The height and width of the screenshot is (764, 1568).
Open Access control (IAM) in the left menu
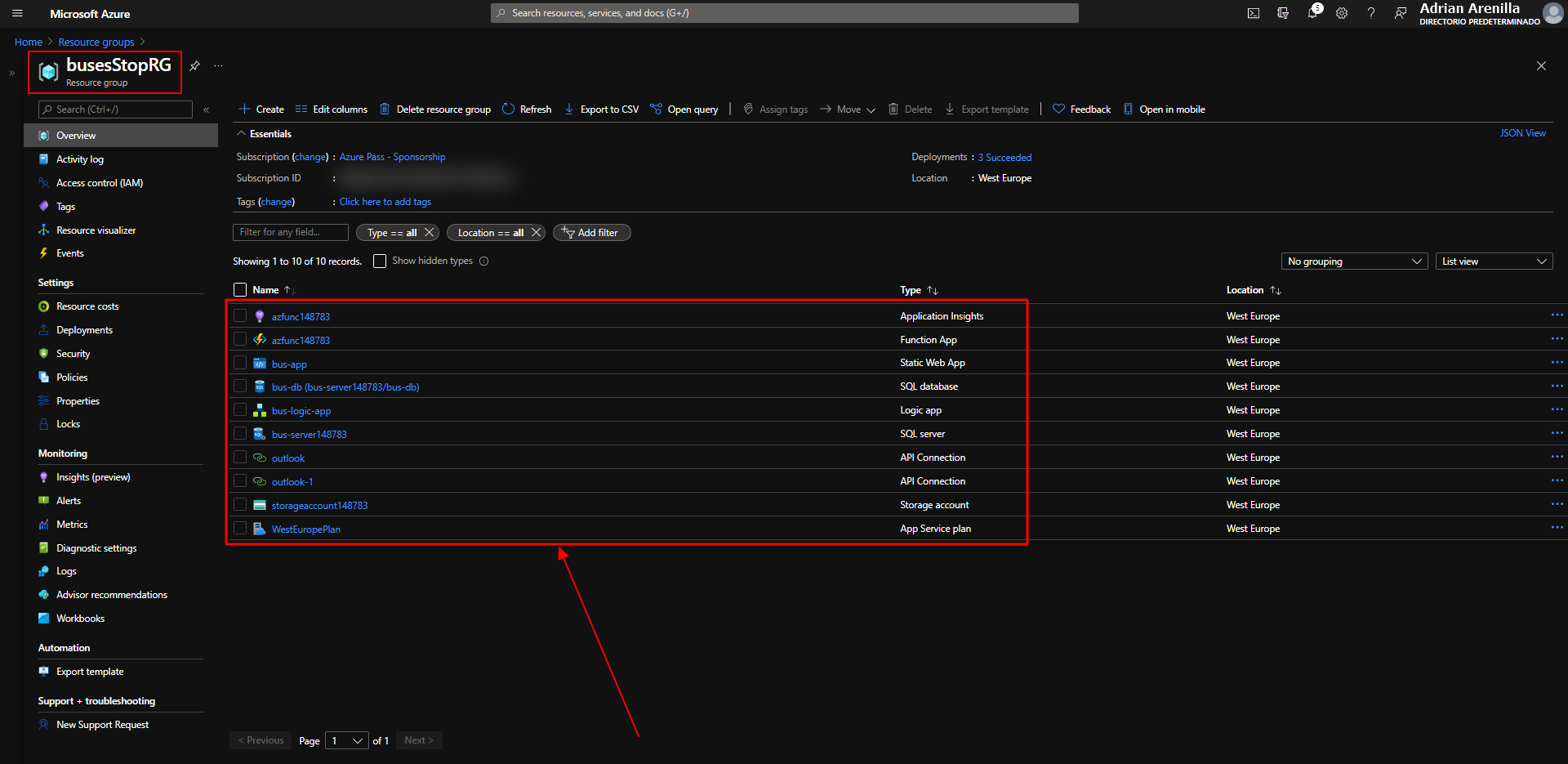[x=100, y=183]
